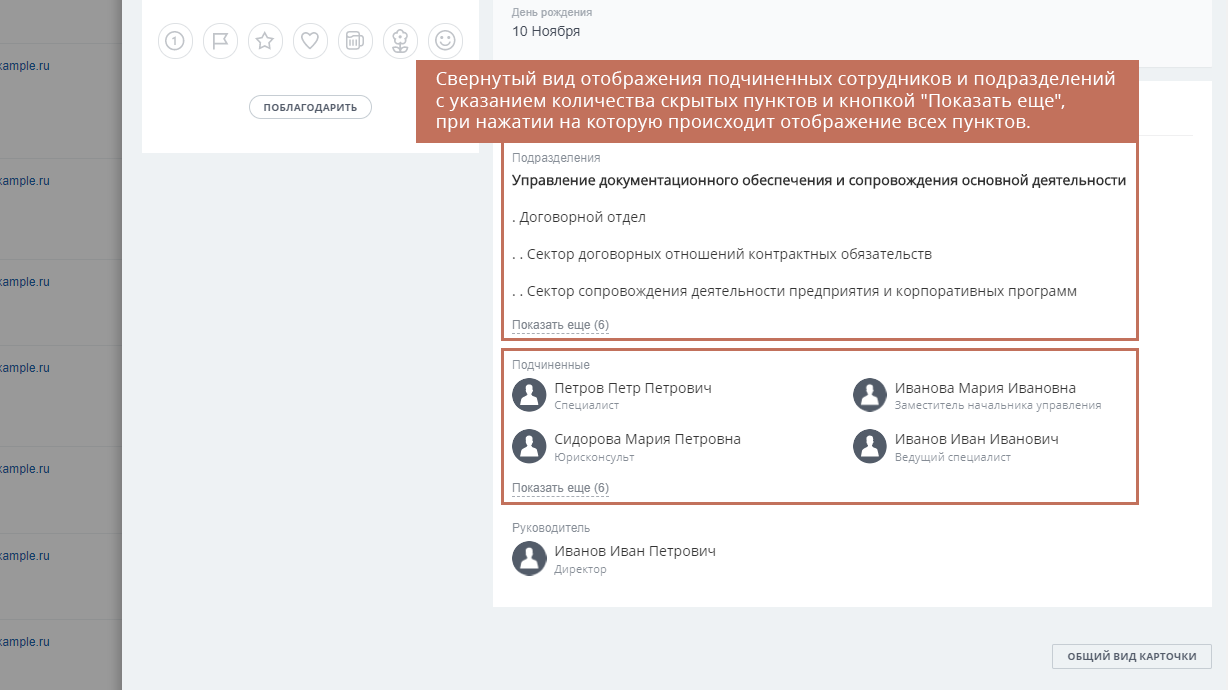This screenshot has height=690, width=1228.
Task: Click the ПОБЛАГОДАРИТЬ button
Action: (x=310, y=107)
